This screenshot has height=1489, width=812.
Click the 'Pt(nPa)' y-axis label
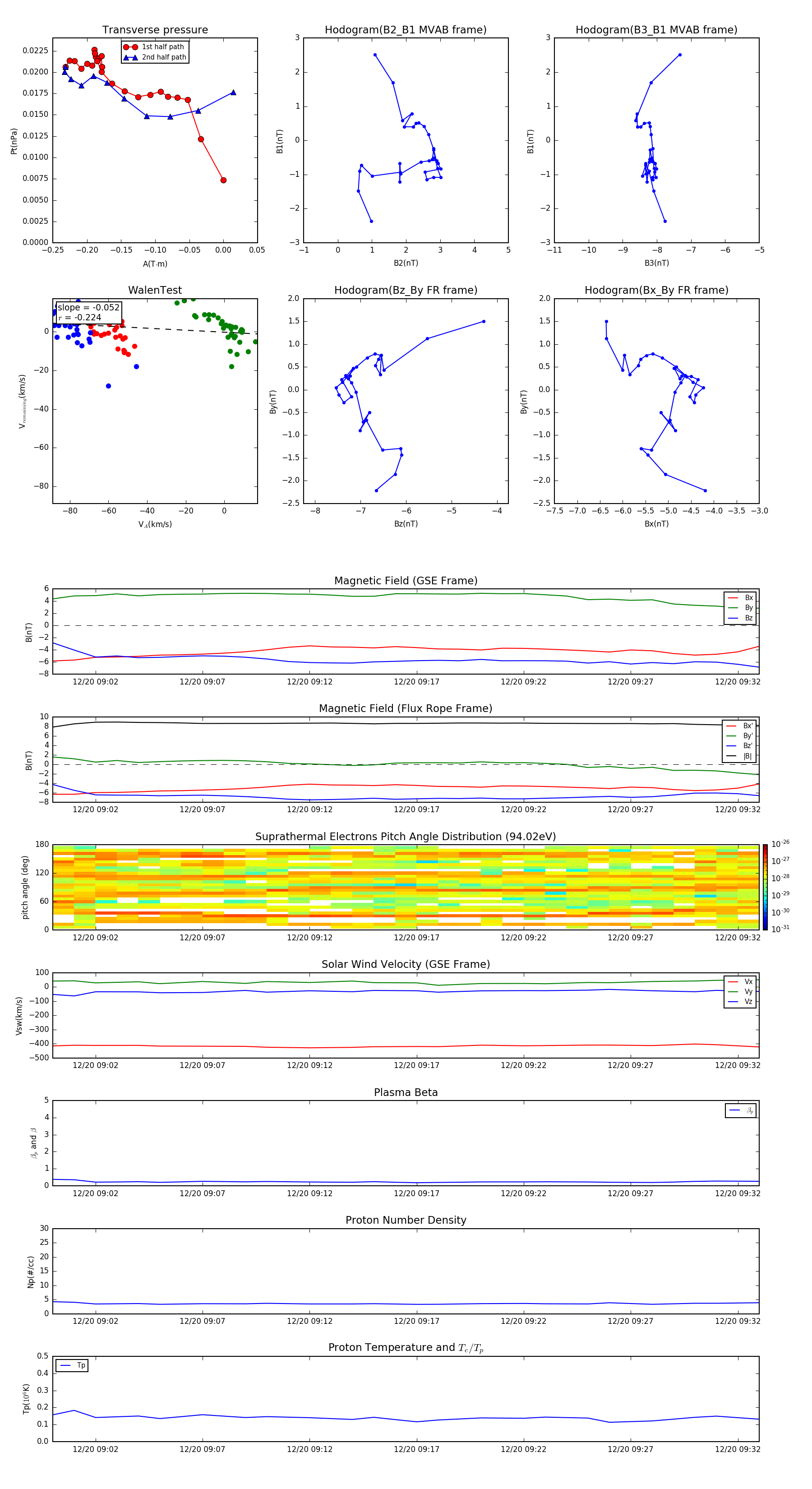(x=14, y=141)
